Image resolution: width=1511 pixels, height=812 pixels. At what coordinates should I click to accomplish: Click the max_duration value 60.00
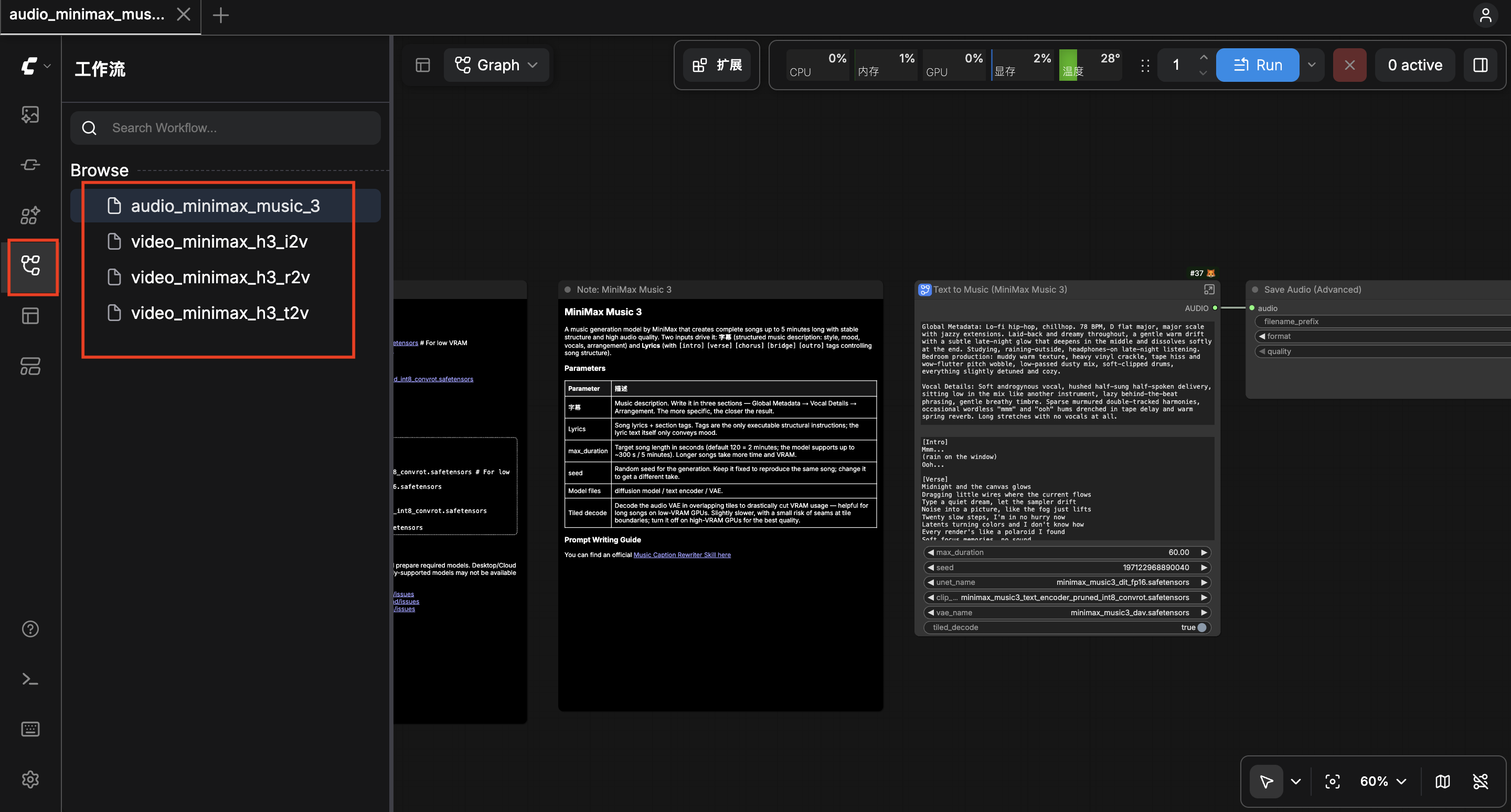[x=1178, y=552]
